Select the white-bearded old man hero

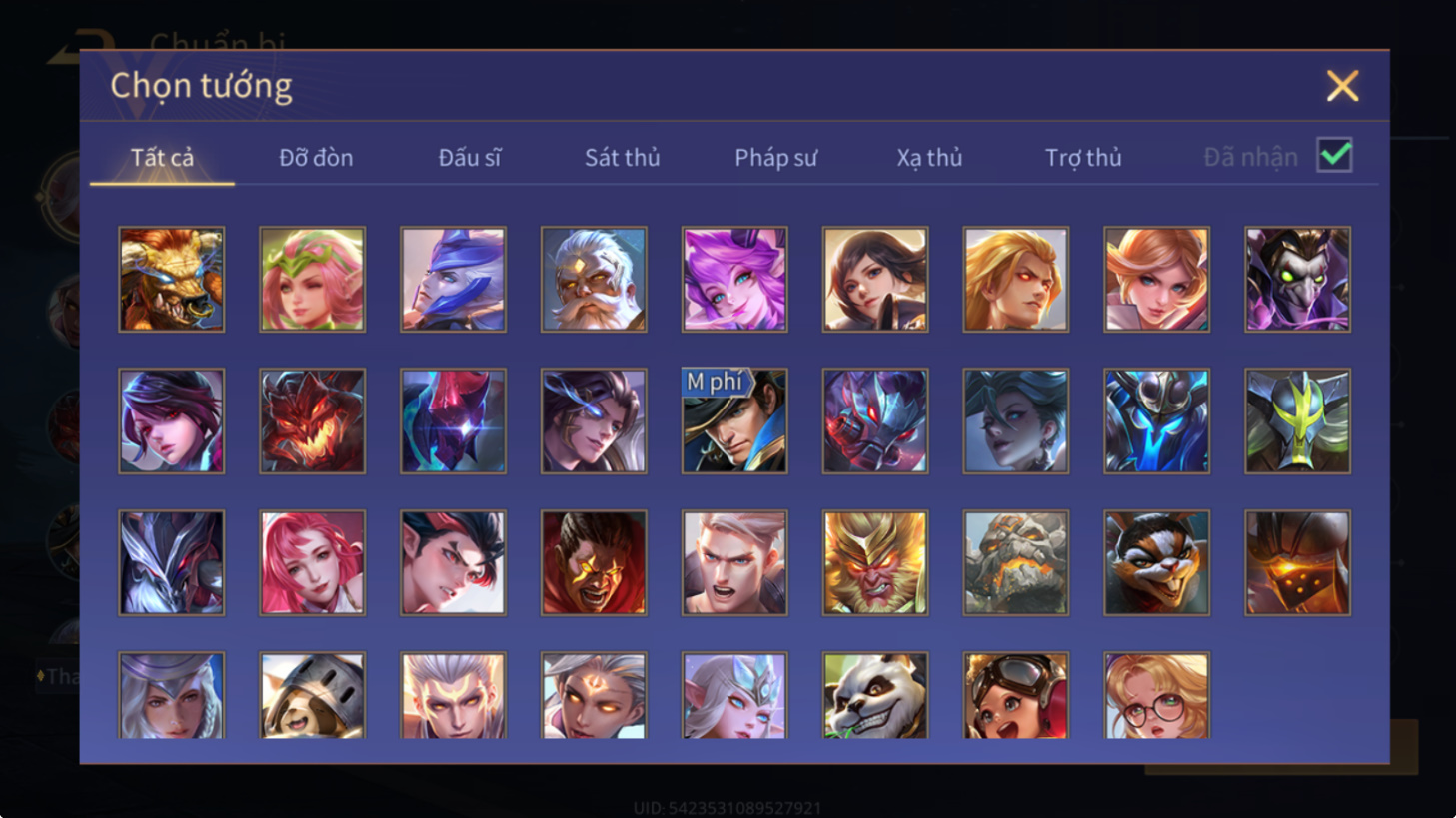click(594, 279)
